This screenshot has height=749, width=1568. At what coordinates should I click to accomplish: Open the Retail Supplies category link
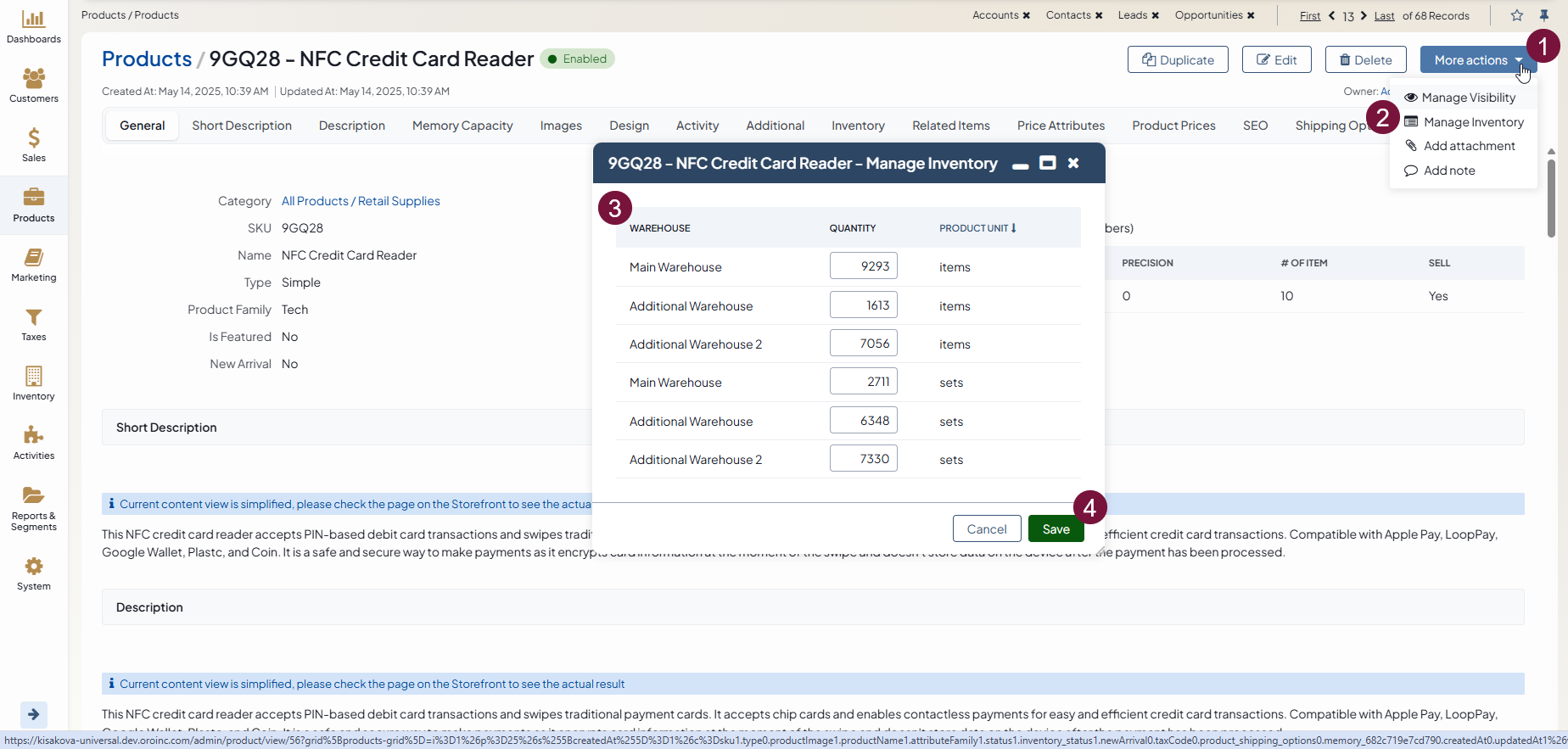399,201
